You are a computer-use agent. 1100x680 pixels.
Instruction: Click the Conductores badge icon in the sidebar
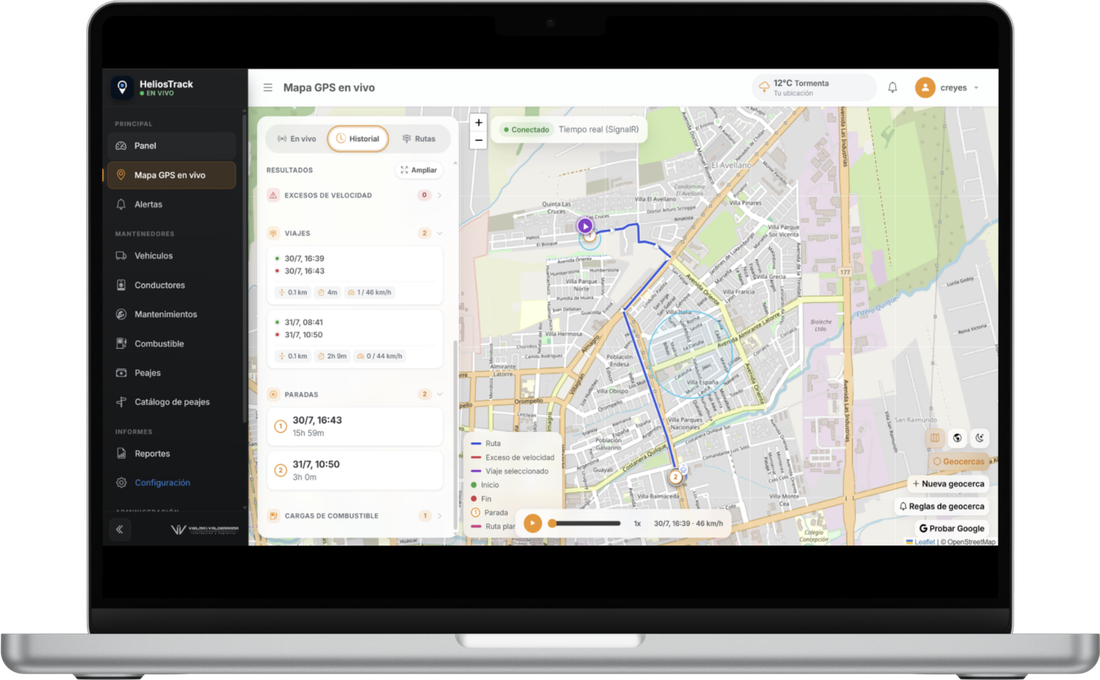pos(121,285)
